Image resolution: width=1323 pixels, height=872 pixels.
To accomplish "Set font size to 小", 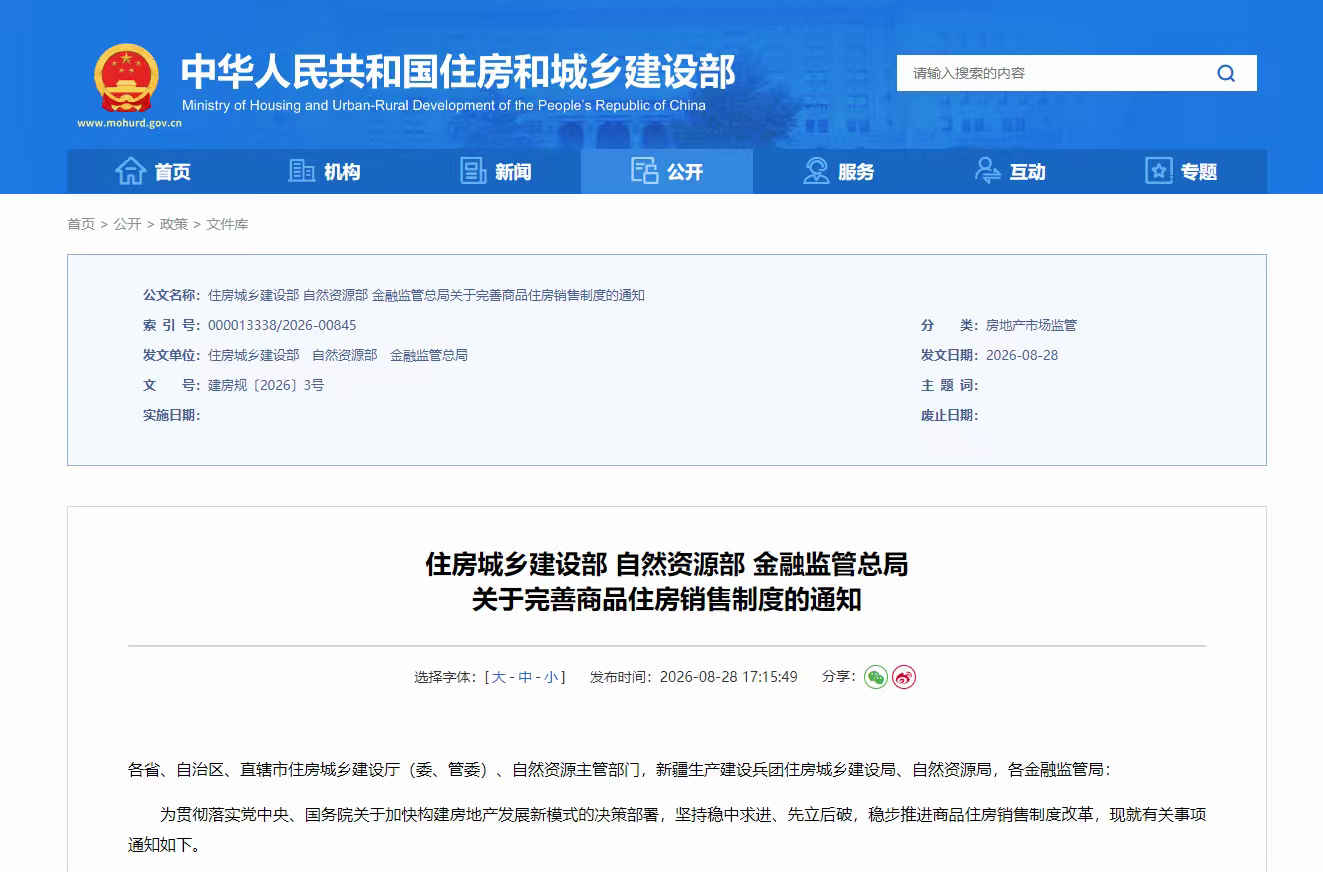I will (x=551, y=677).
